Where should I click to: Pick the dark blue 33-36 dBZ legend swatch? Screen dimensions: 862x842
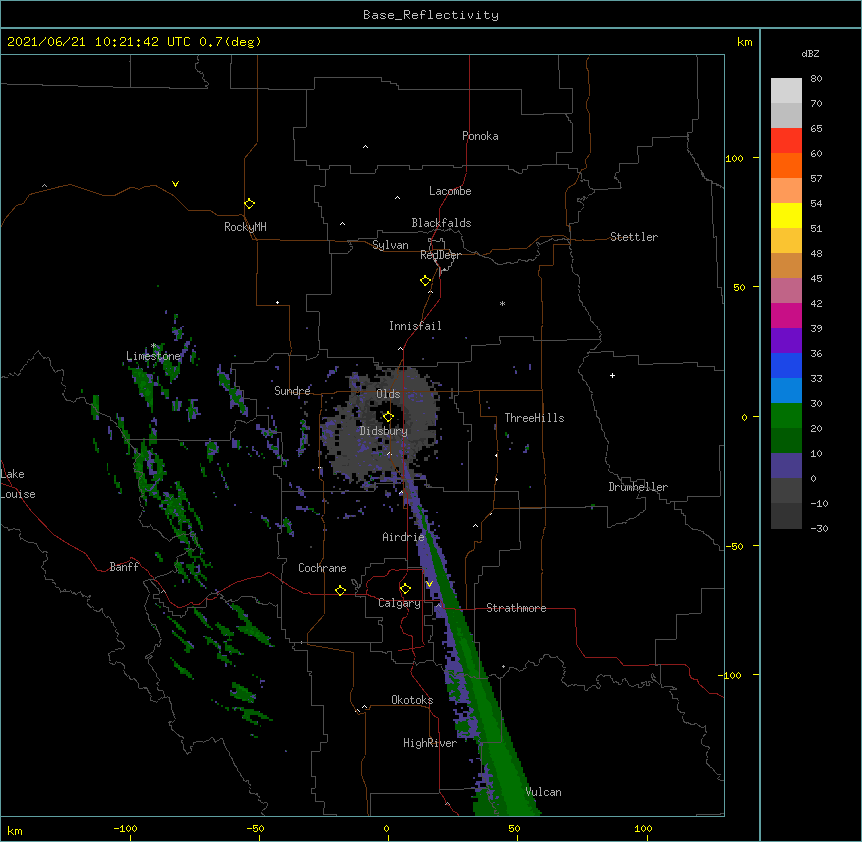tap(786, 365)
